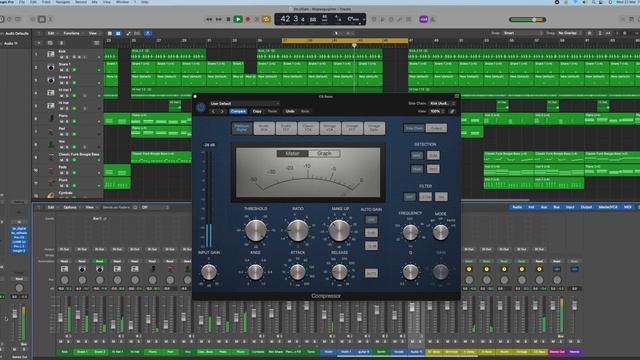Toggle the mixer Audio filter button

click(x=517, y=207)
